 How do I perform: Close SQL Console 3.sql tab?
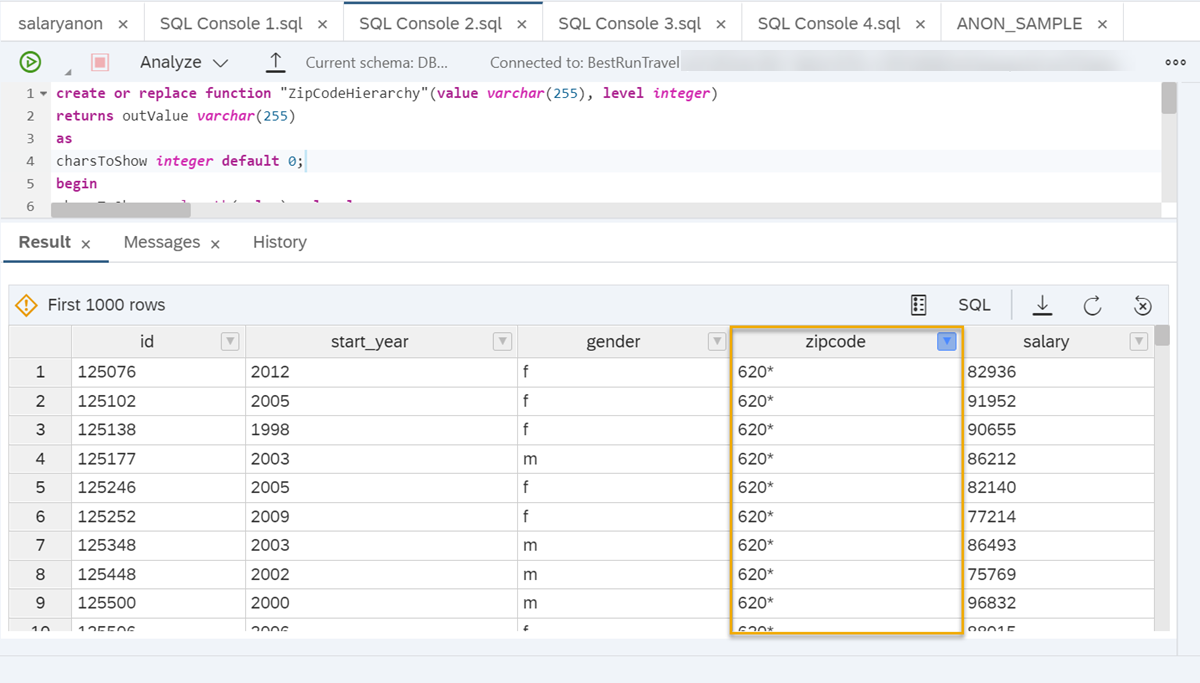[x=720, y=24]
